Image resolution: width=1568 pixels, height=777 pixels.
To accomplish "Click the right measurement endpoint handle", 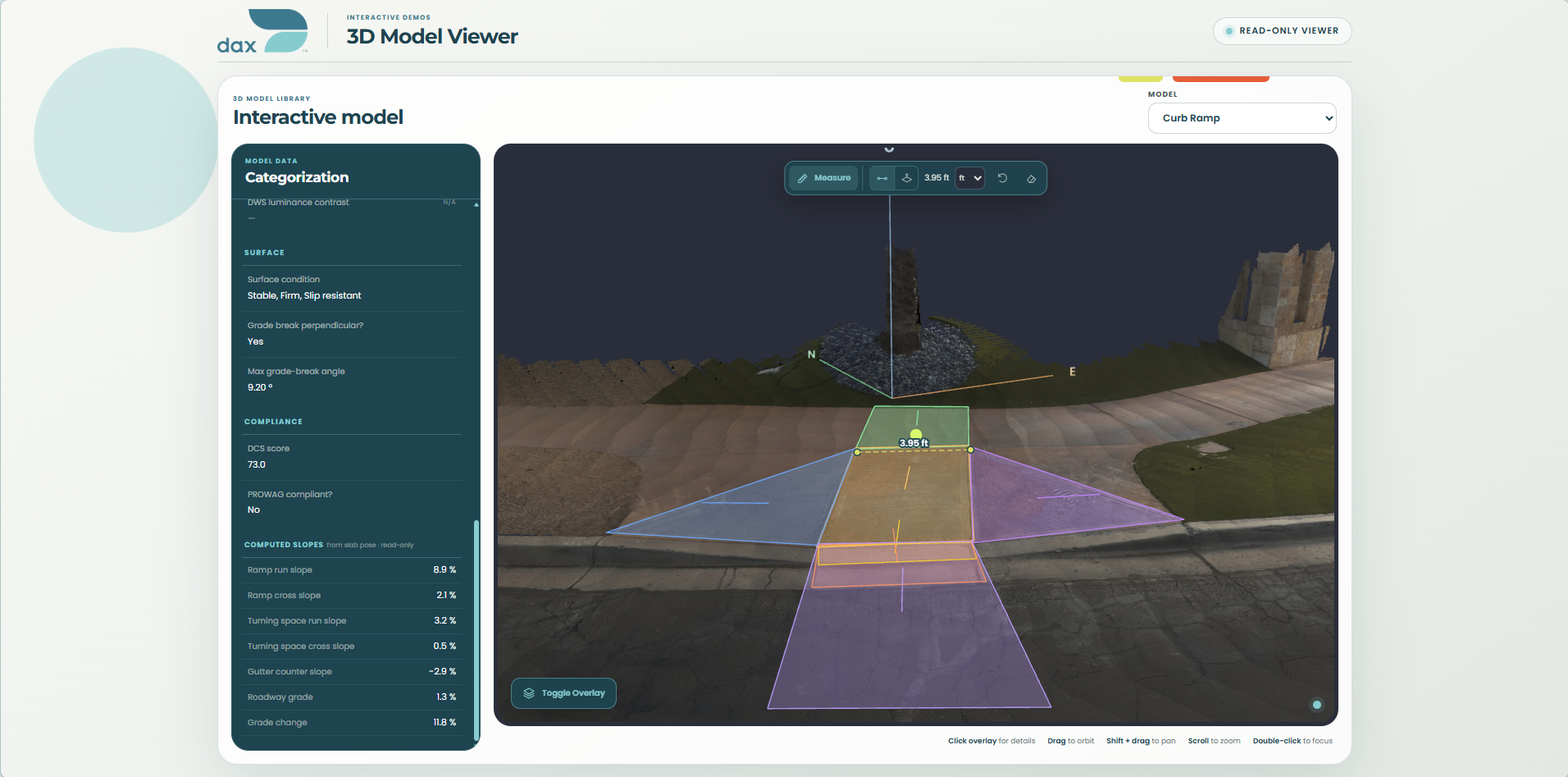I will click(x=971, y=450).
